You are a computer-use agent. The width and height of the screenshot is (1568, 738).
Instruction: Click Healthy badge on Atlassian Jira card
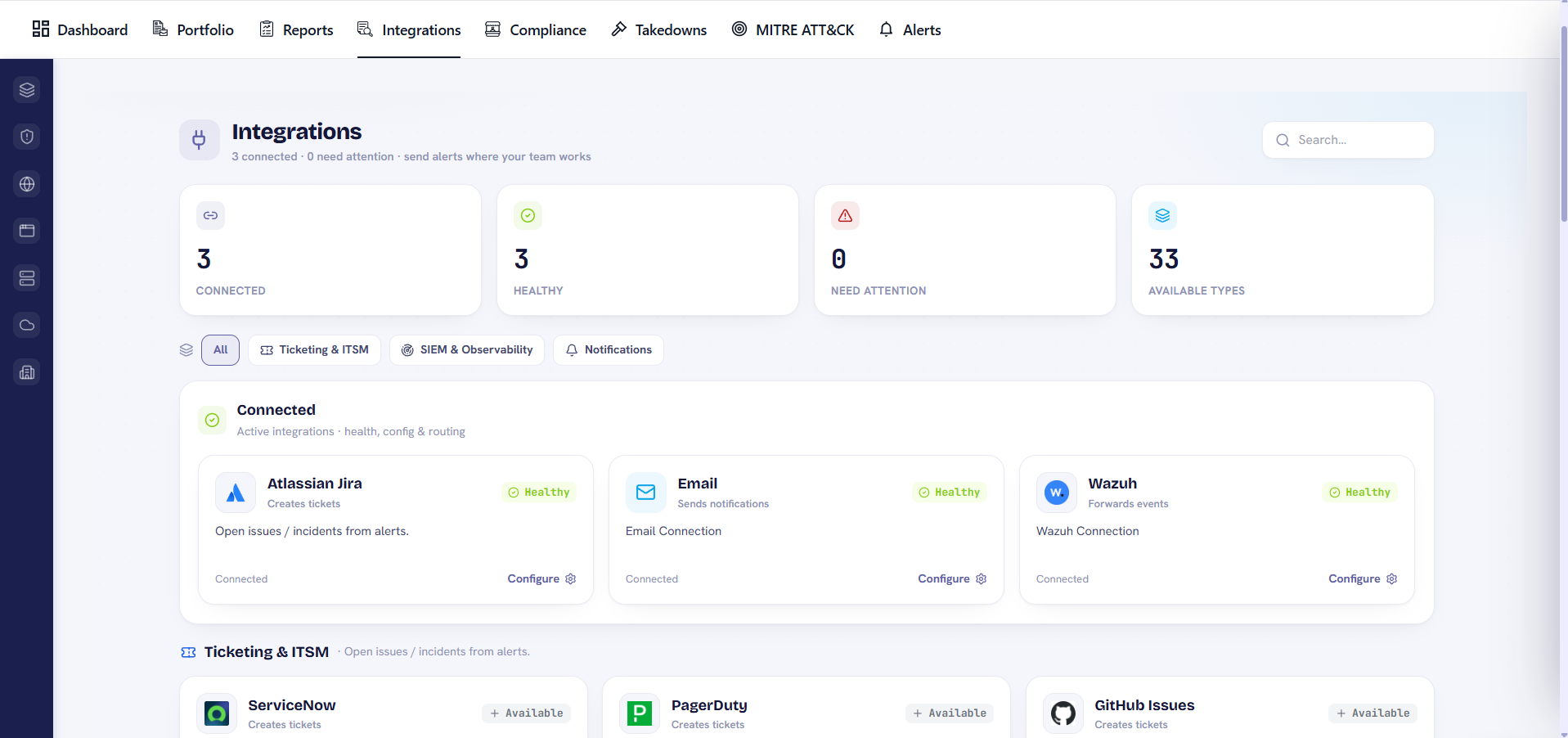[x=539, y=493]
